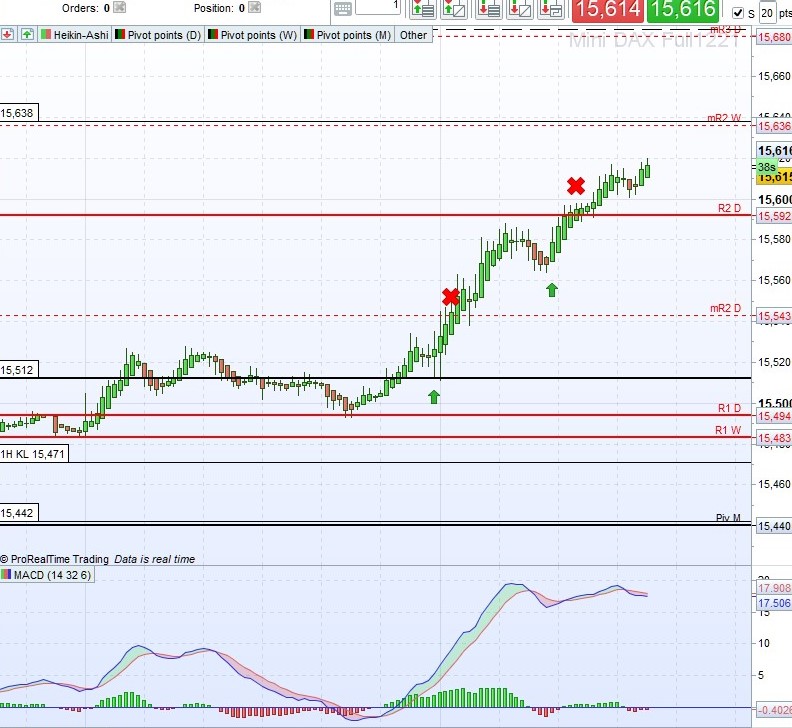Click the 15,636 price tag on the axis
792x728 pixels.
(x=774, y=126)
